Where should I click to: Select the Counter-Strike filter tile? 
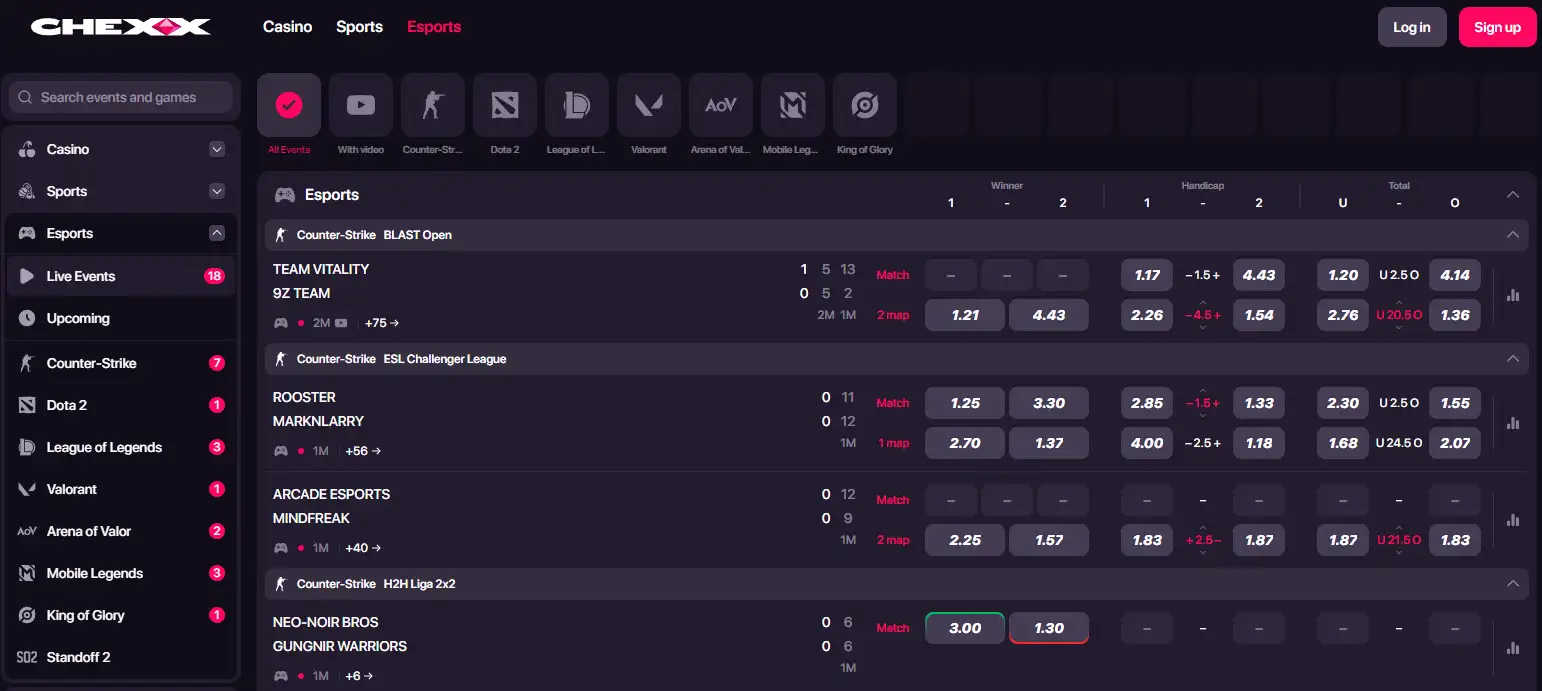tap(433, 105)
